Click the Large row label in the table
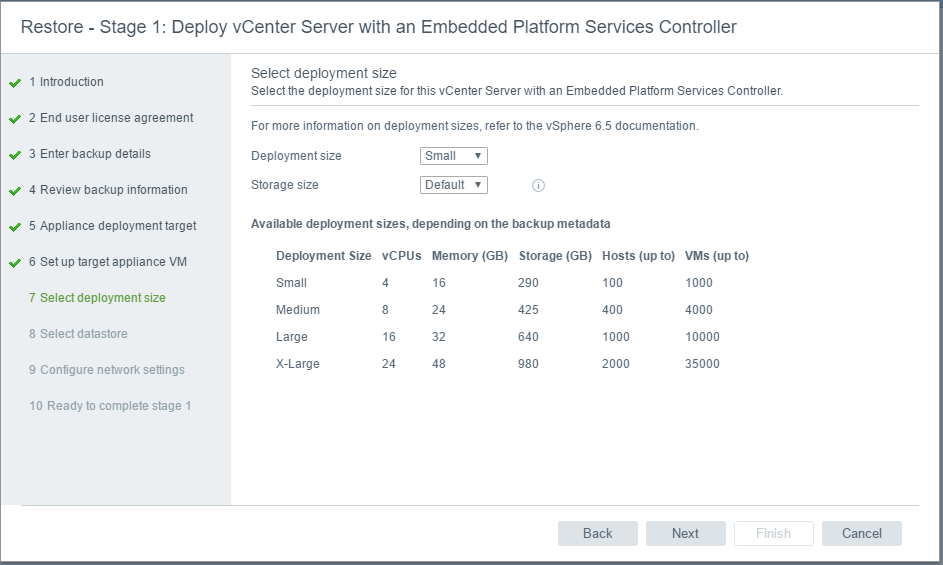 292,337
